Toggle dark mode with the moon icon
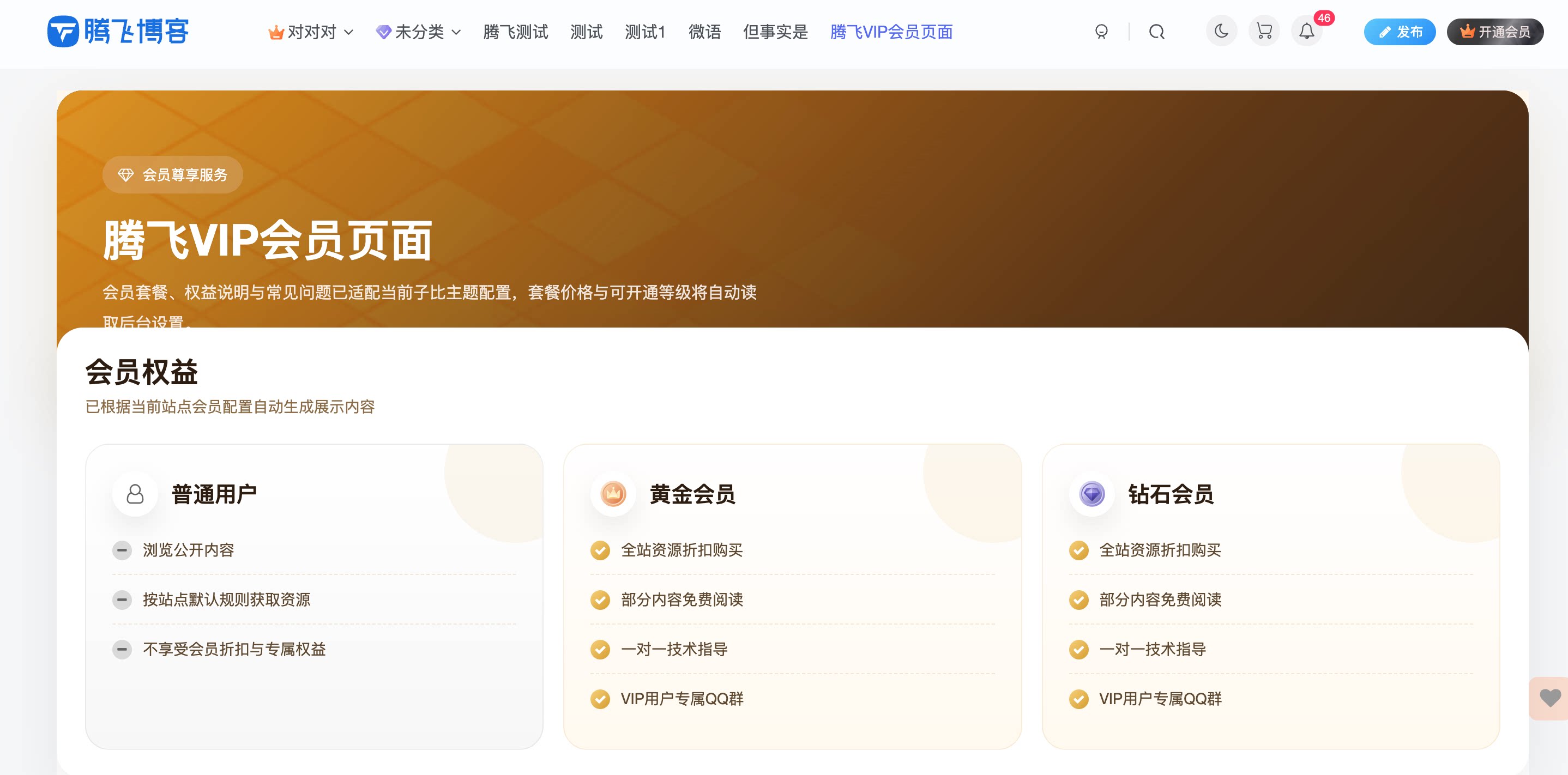 pos(1222,32)
